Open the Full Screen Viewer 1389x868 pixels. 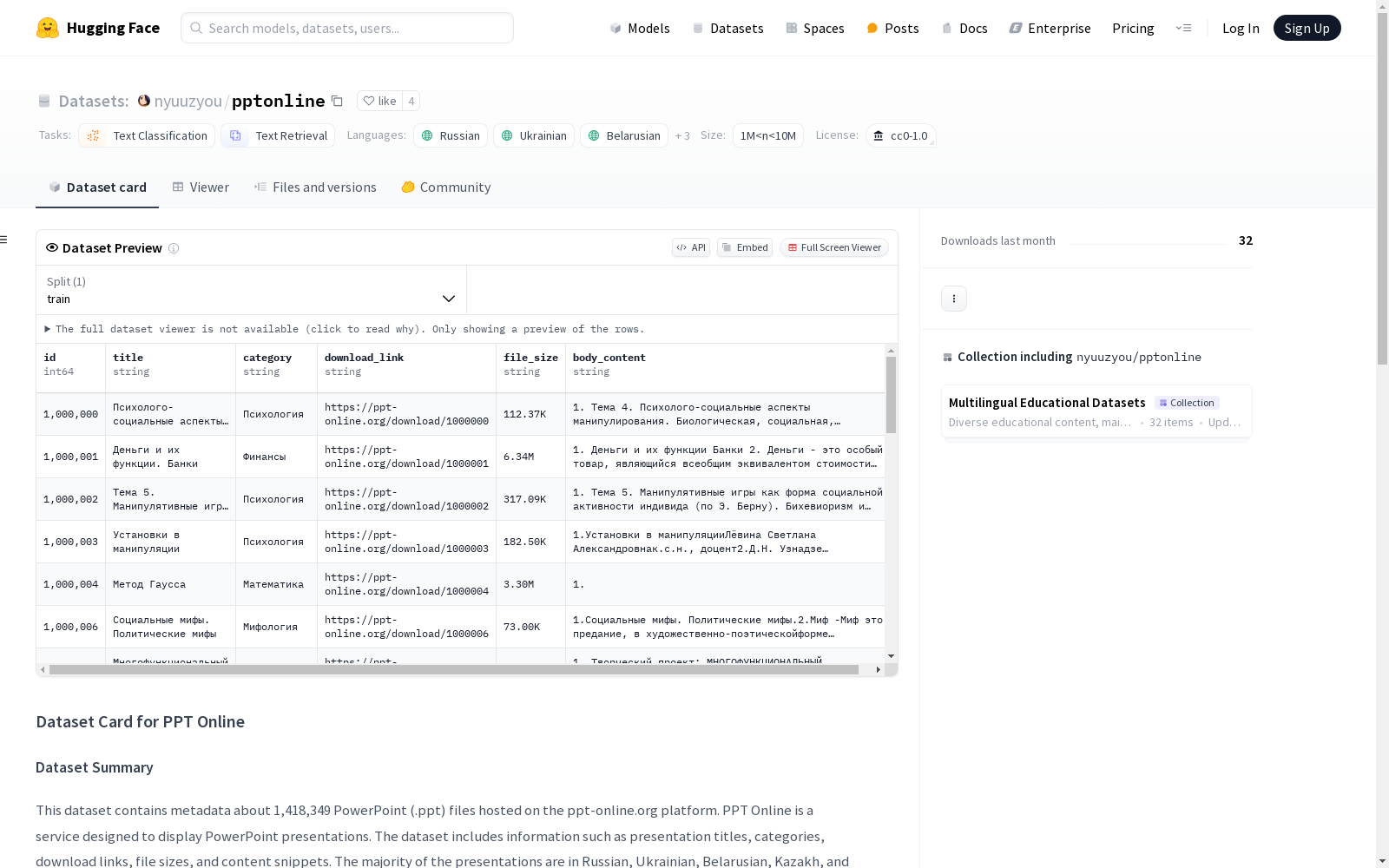click(834, 247)
